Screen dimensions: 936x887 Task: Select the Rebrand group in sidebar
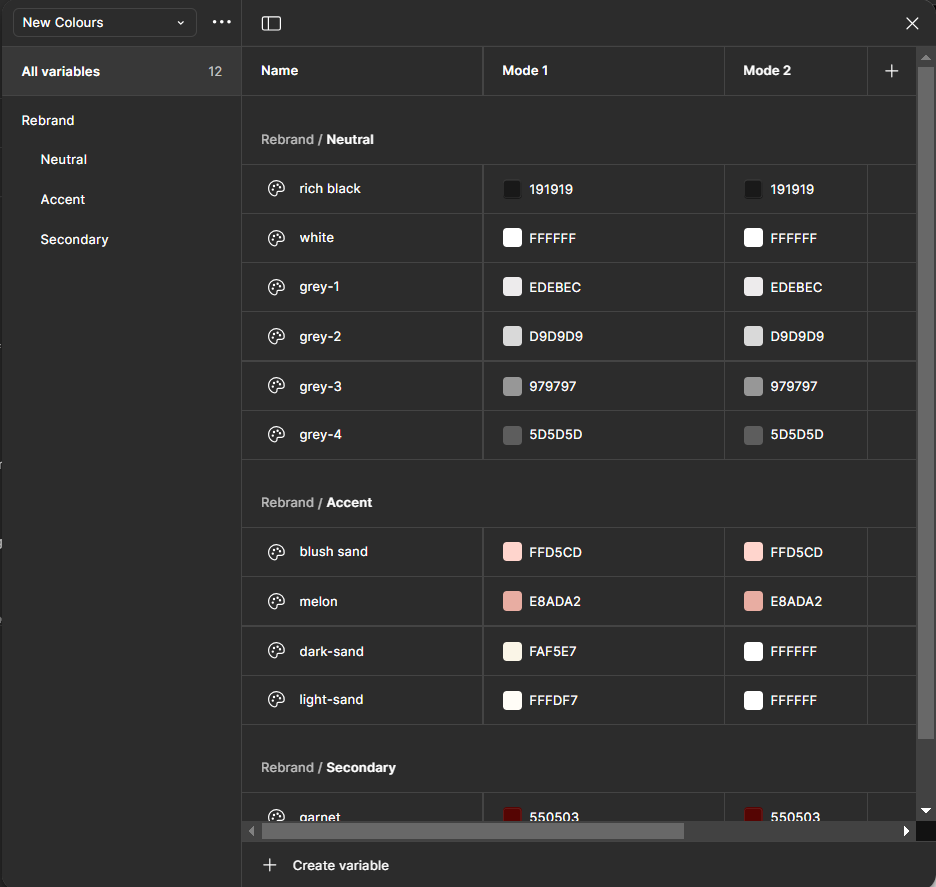[48, 121]
